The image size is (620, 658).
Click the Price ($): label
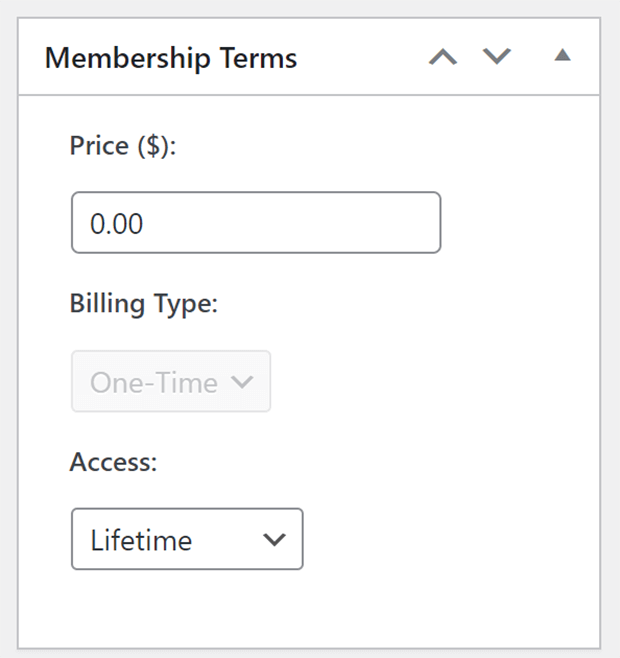click(x=123, y=146)
